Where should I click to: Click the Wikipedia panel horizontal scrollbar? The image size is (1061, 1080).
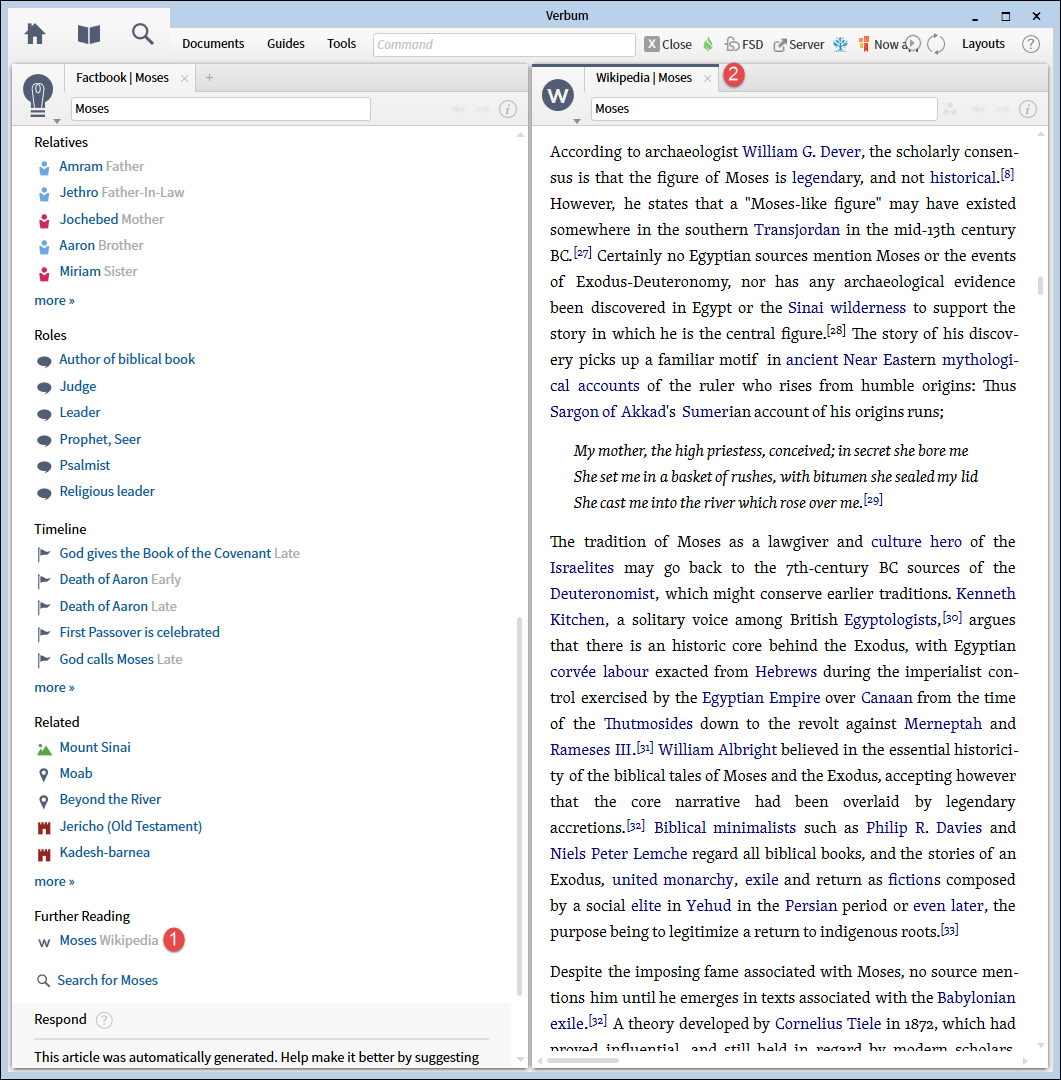coord(582,1061)
